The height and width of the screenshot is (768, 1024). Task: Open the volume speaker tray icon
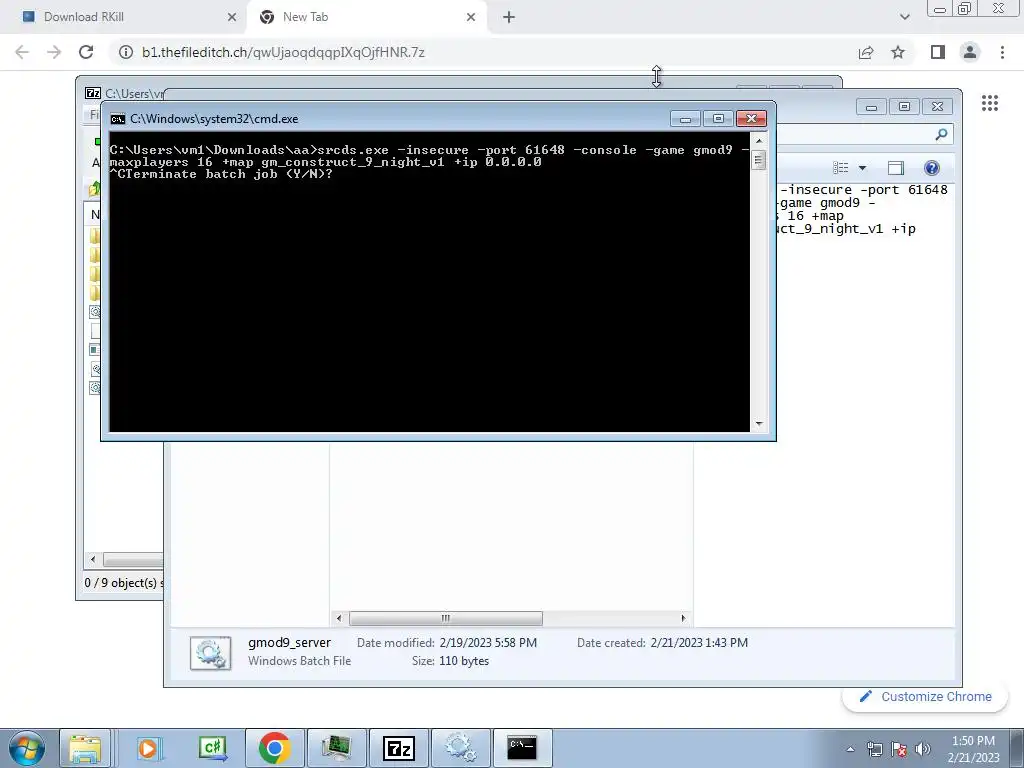923,749
